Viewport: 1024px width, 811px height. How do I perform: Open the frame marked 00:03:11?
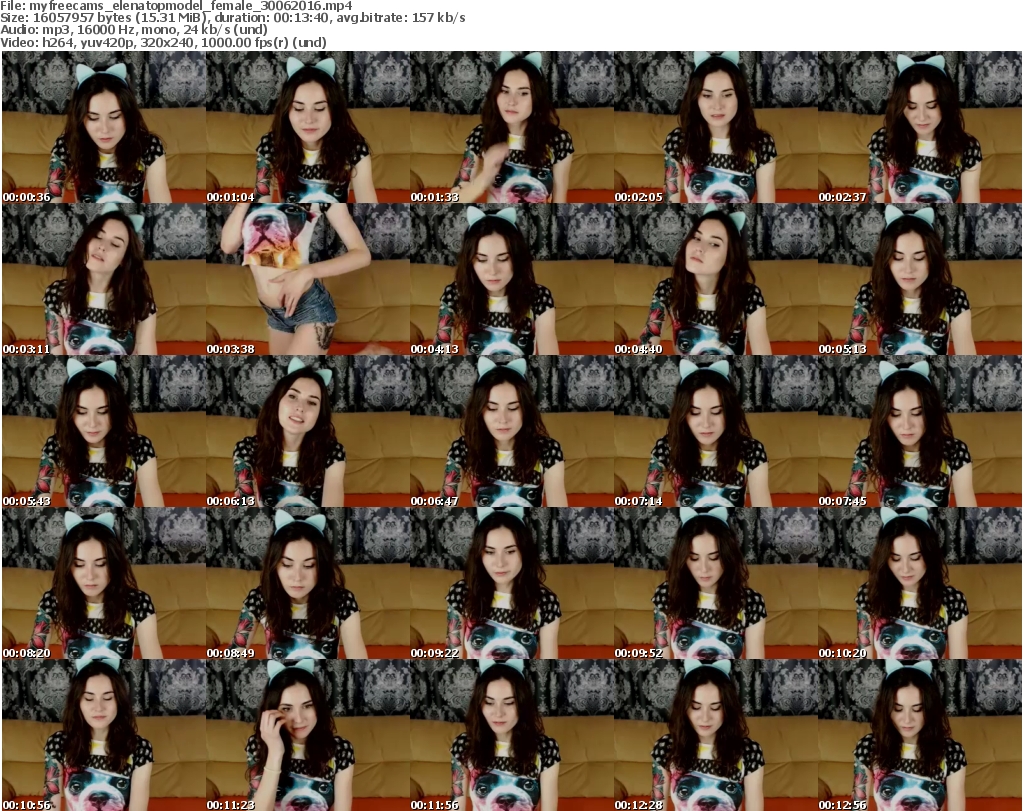coord(103,280)
